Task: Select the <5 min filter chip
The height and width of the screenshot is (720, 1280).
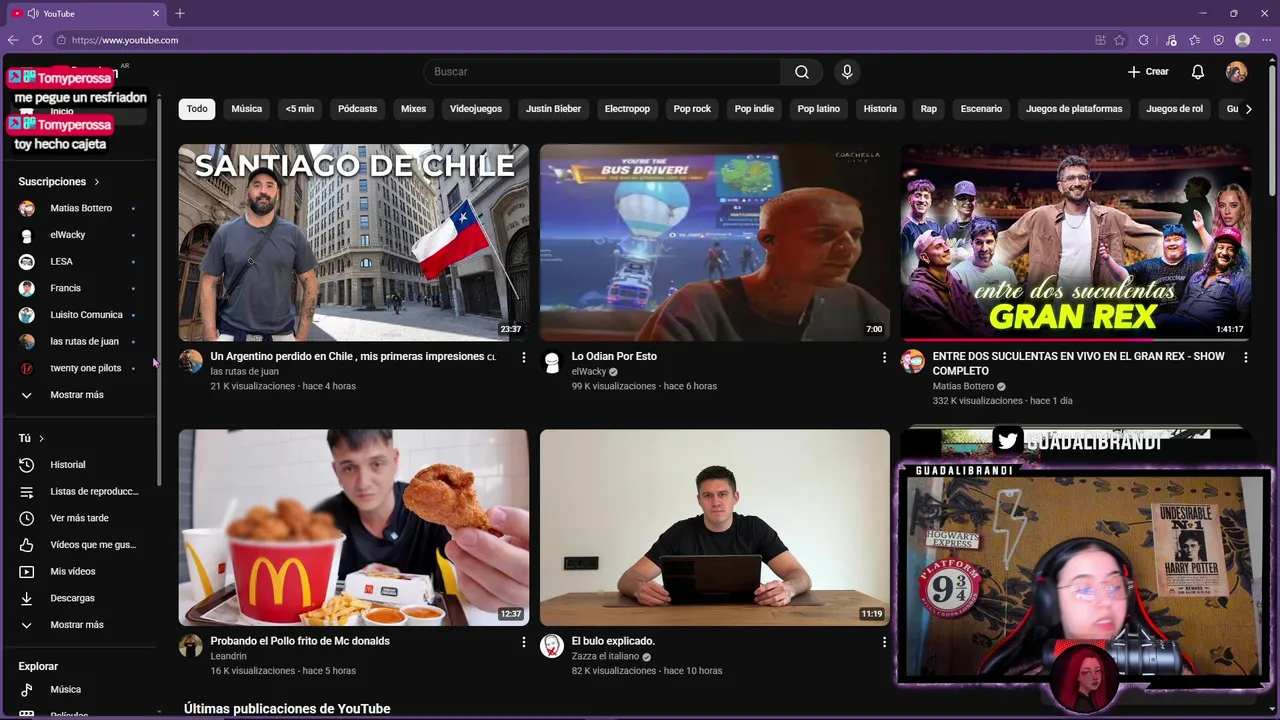Action: 299,109
